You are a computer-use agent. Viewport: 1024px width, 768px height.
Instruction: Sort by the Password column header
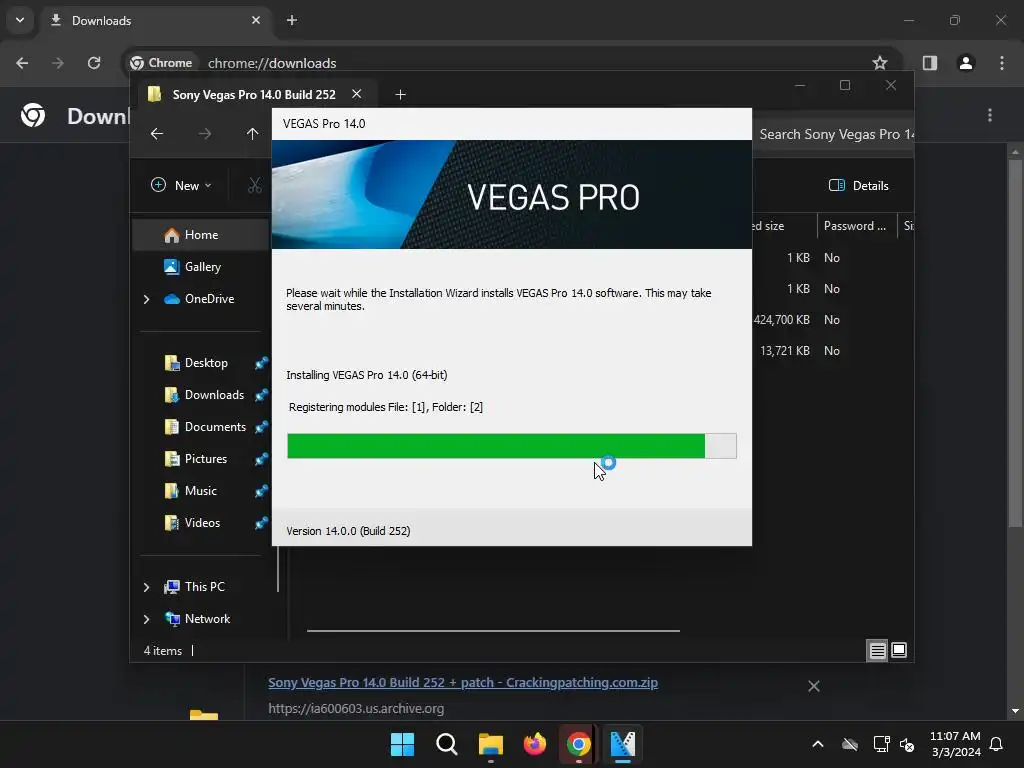856,226
